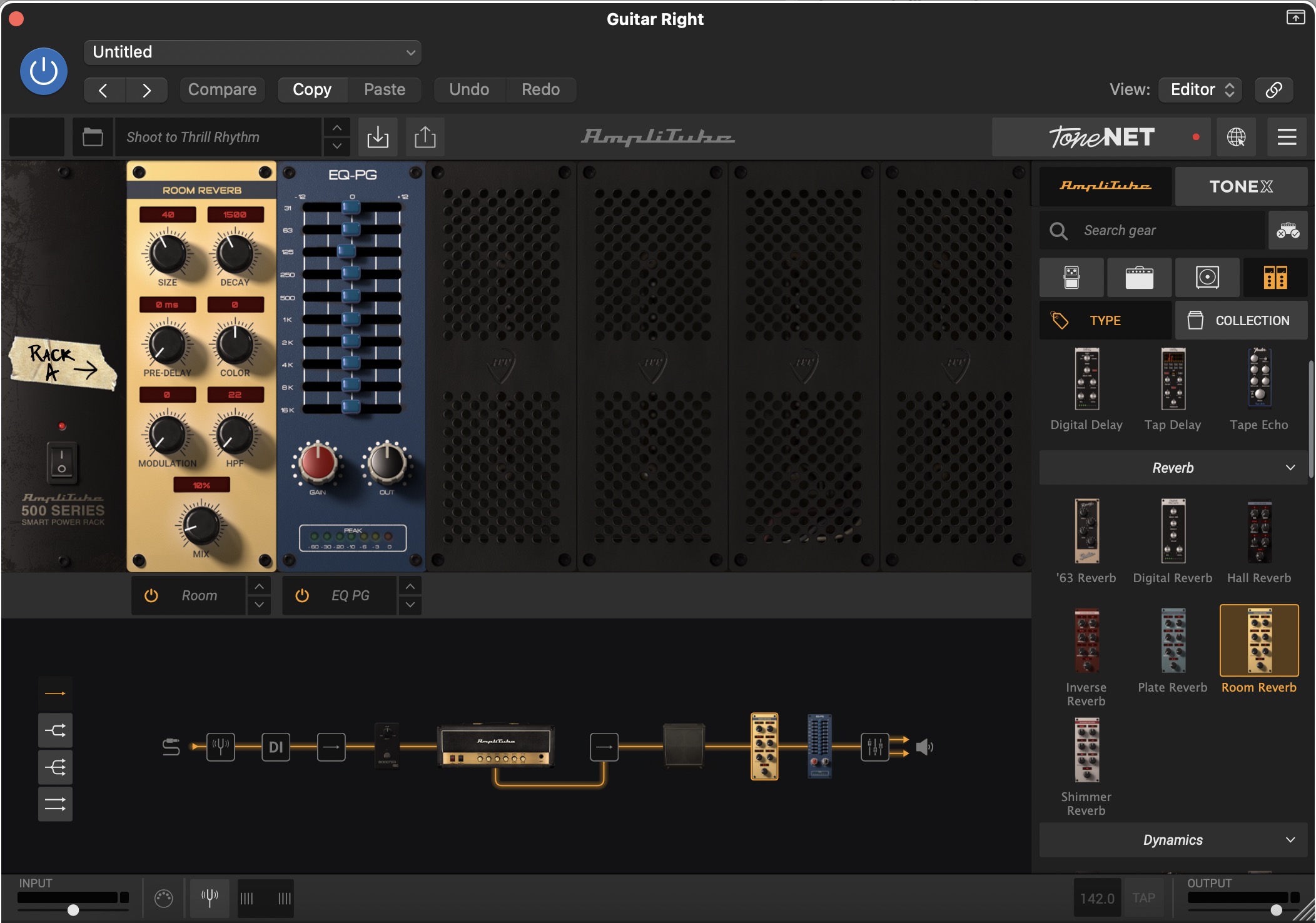Open the Untitled preset dropdown
1316x923 pixels.
click(253, 52)
